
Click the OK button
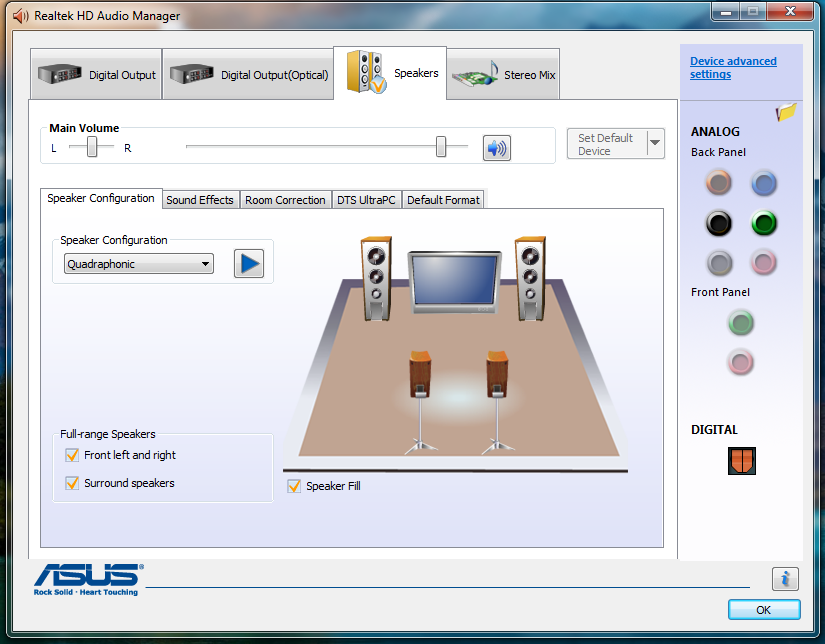(764, 610)
